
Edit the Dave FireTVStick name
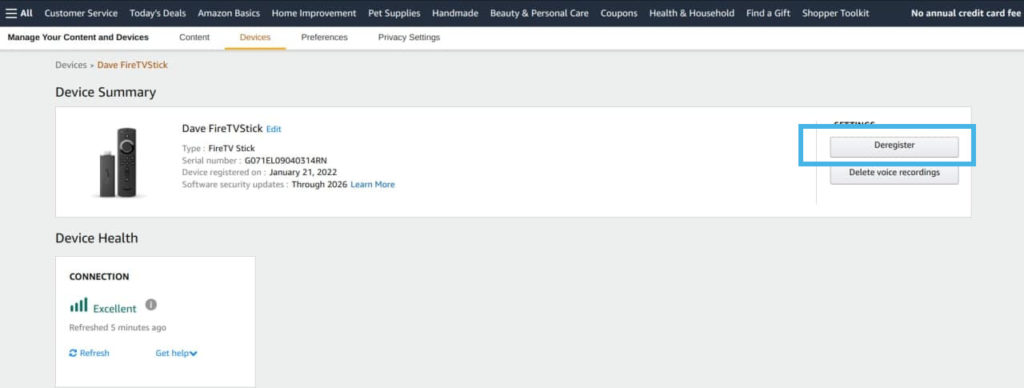click(x=274, y=129)
